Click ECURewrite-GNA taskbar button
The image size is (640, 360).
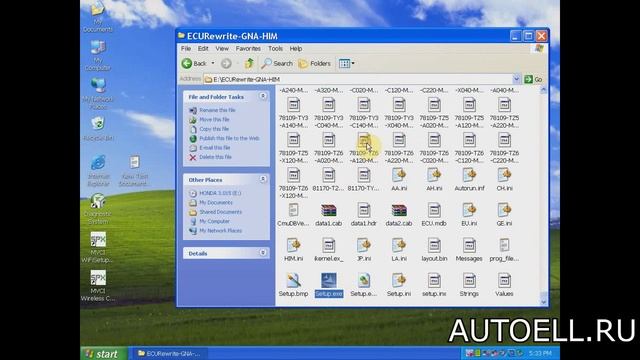point(169,353)
